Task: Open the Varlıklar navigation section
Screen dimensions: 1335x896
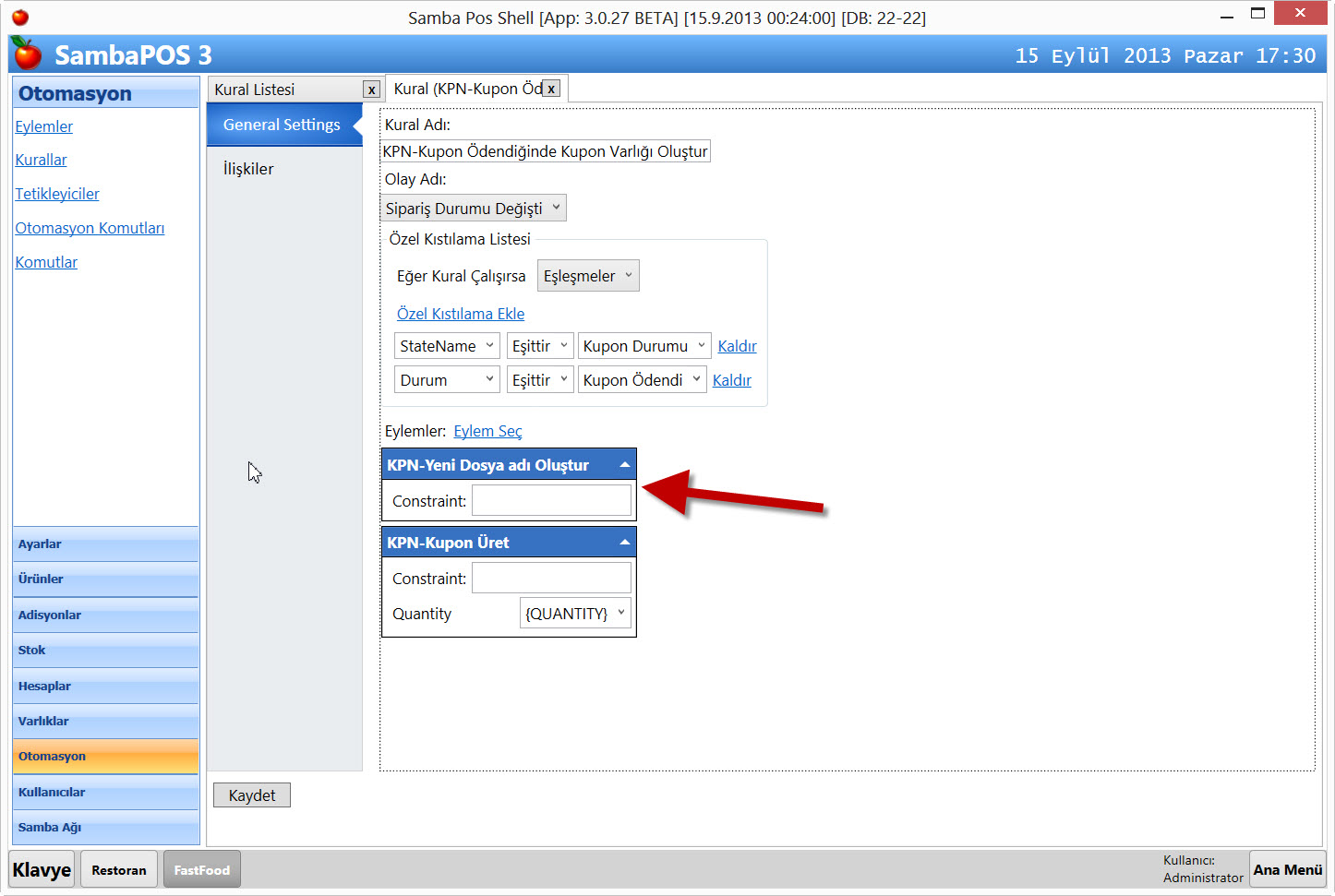Action: tap(105, 722)
